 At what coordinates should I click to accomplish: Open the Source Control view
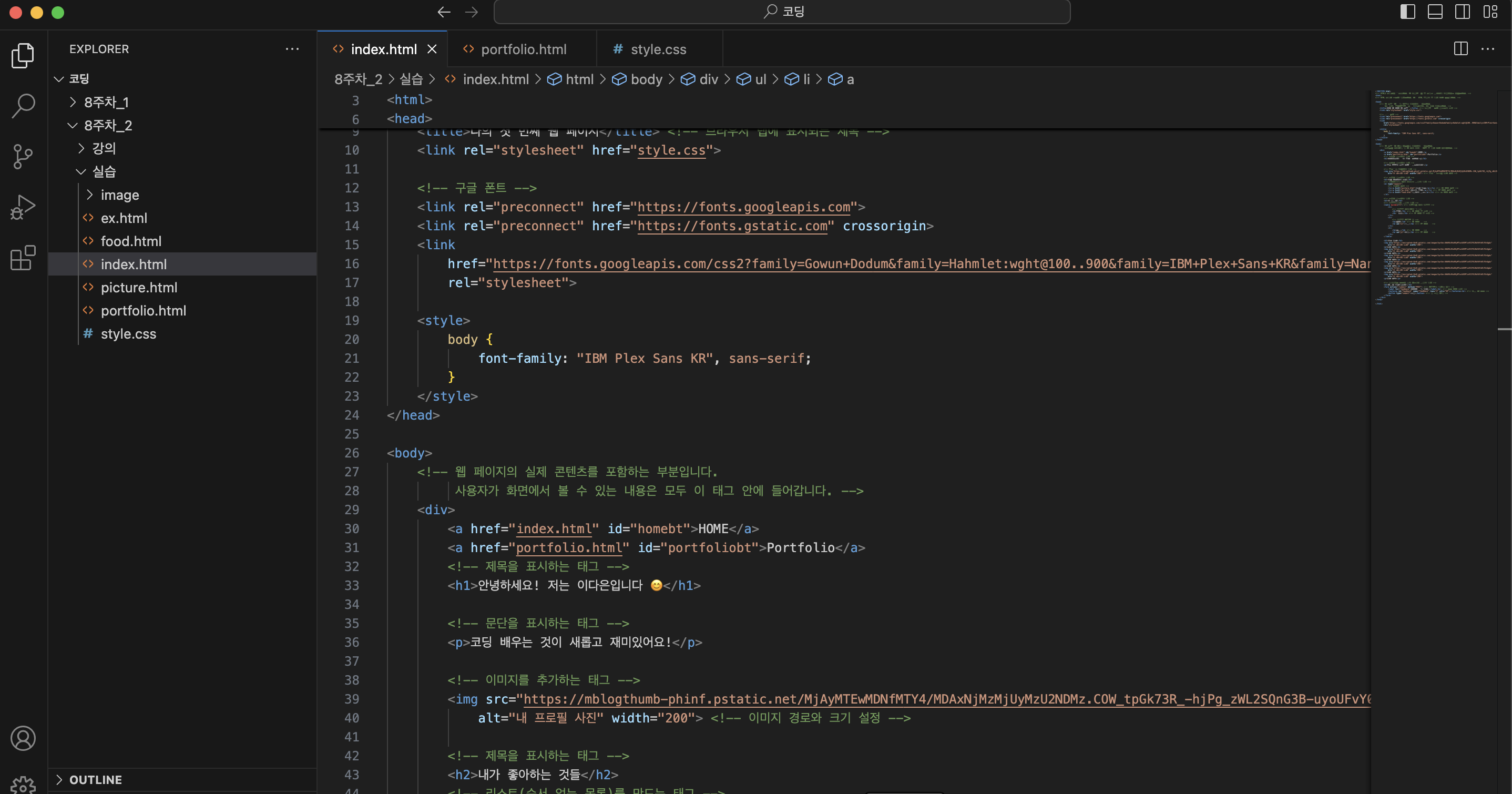tap(23, 156)
